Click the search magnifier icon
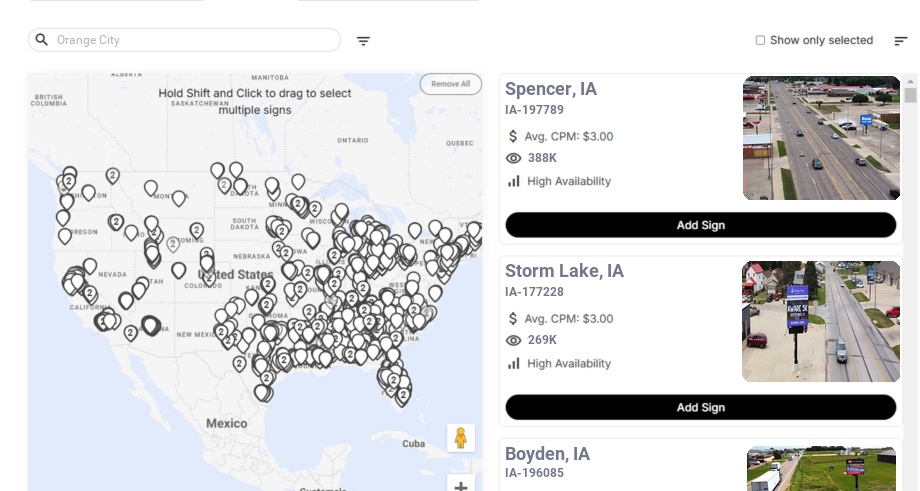The height and width of the screenshot is (491, 920). pos(42,40)
